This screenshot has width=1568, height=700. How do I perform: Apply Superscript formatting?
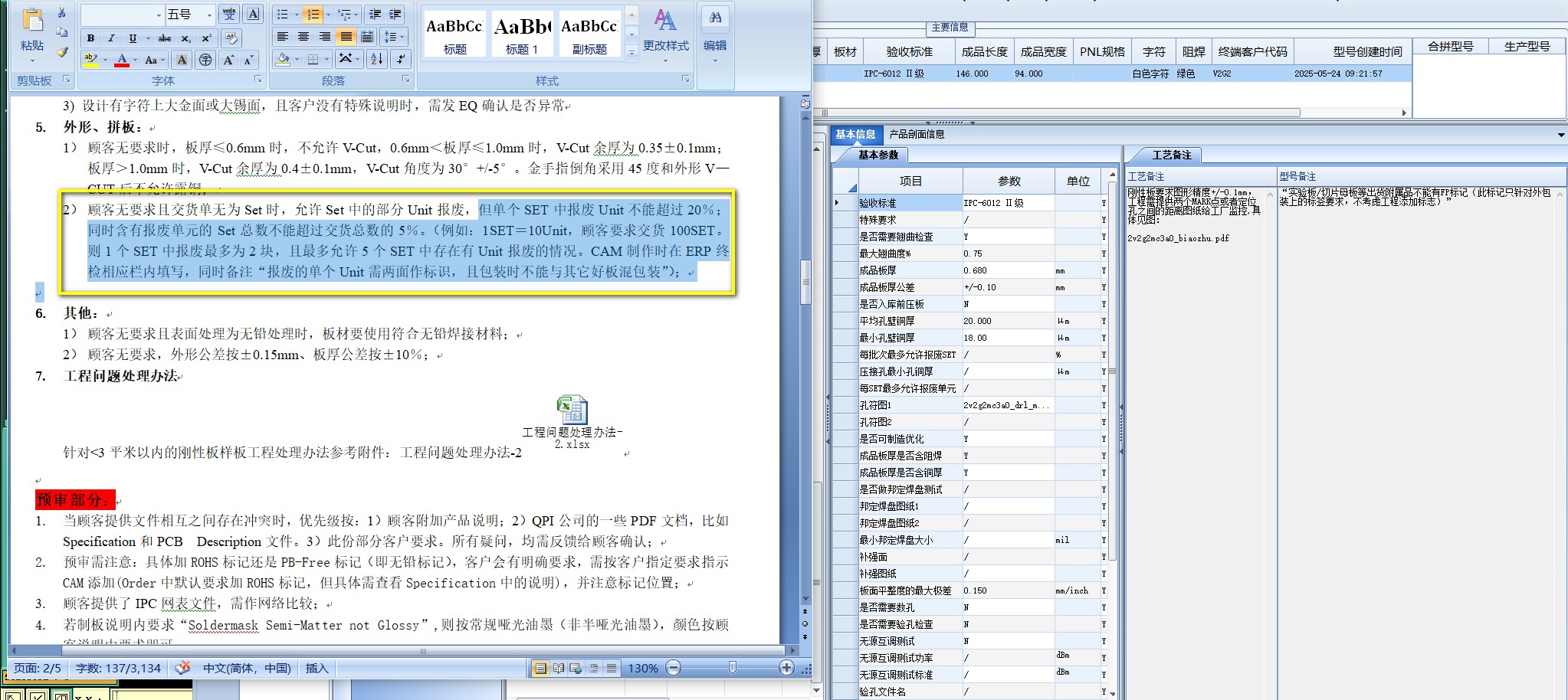(x=206, y=38)
